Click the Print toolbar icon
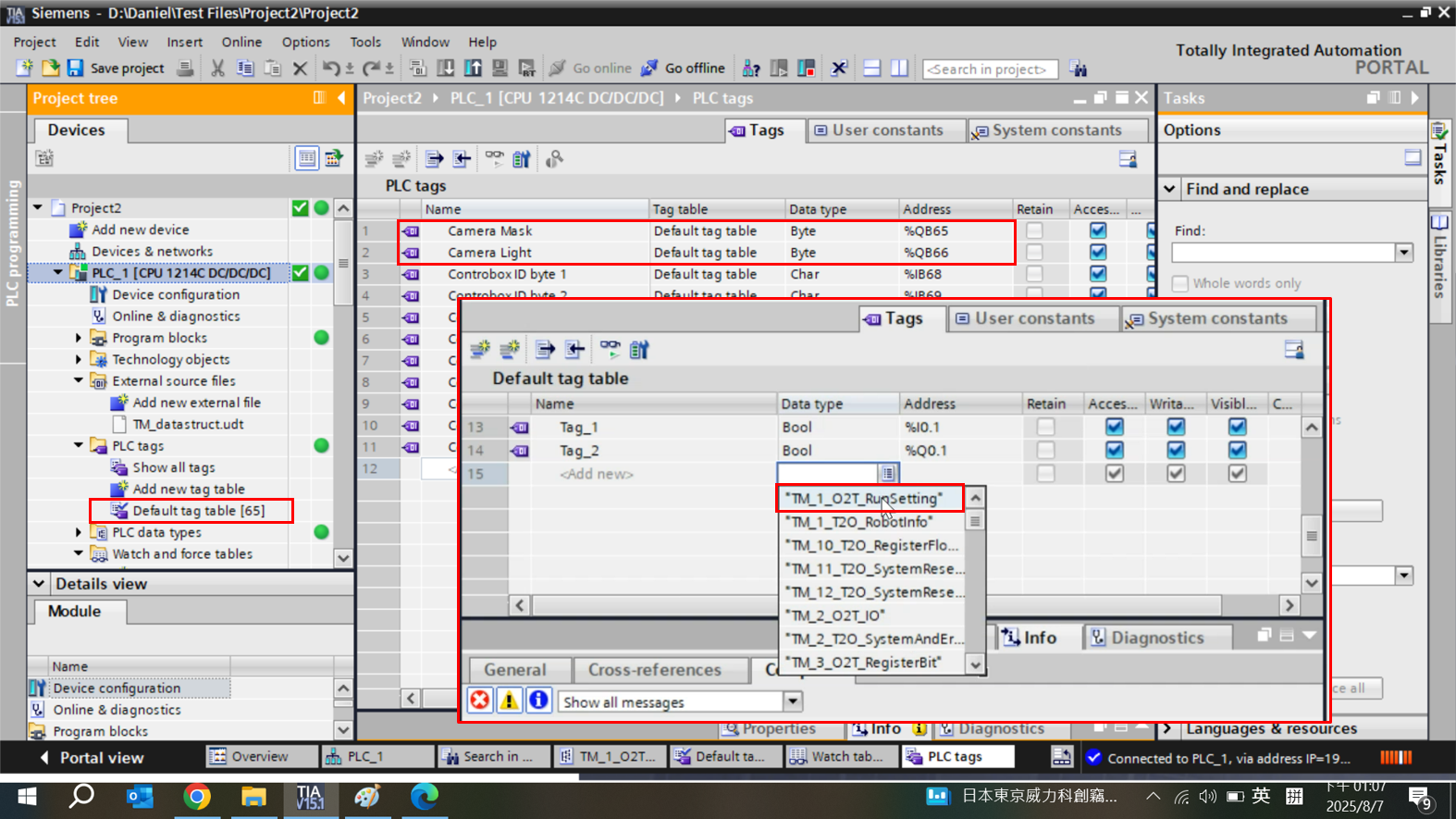The image size is (1456, 819). click(186, 68)
